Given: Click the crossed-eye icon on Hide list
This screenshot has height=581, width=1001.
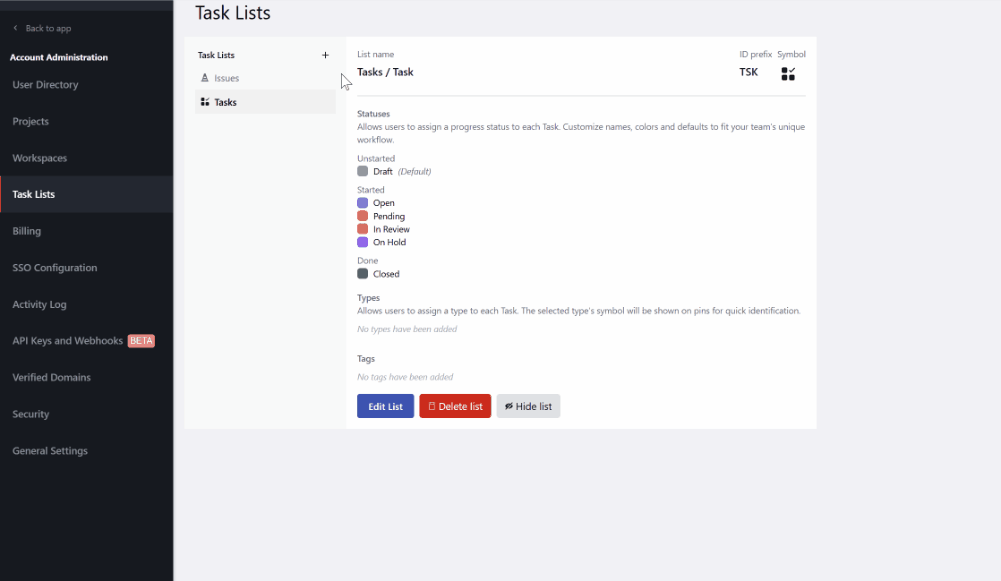Looking at the screenshot, I should pos(509,406).
